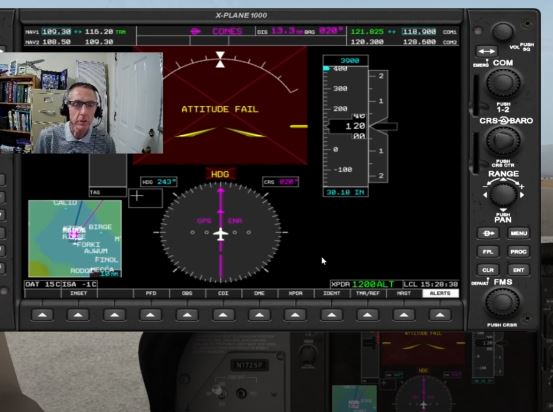Click the vertical speed indicator tape
The height and width of the screenshot is (412, 553).
click(379, 126)
